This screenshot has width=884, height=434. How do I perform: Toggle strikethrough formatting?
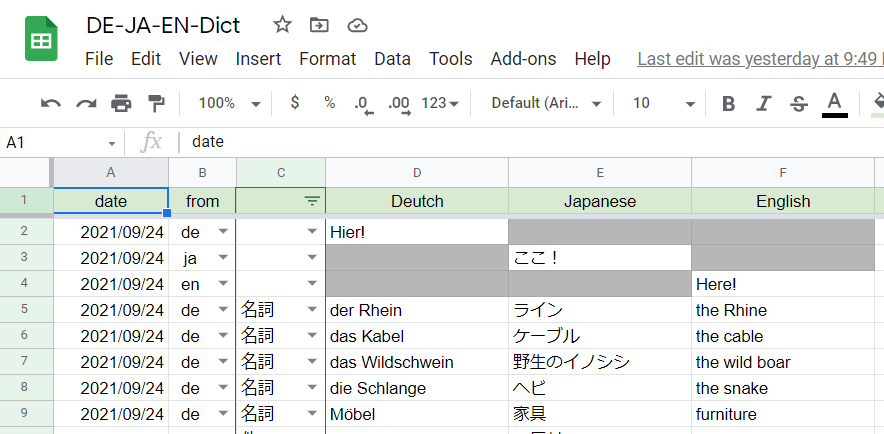(x=798, y=104)
